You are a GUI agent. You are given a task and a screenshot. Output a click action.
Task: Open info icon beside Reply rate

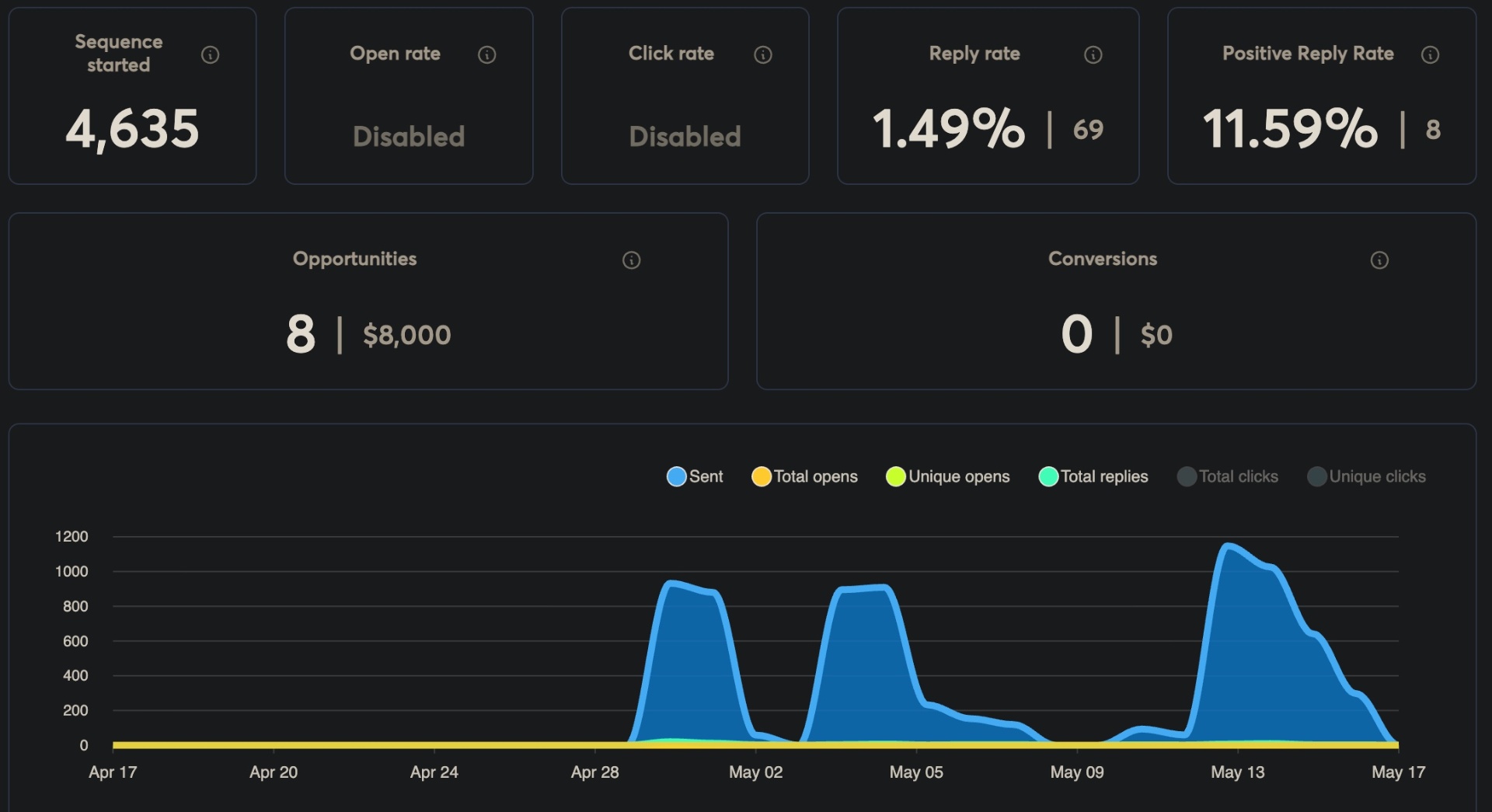click(x=1093, y=54)
